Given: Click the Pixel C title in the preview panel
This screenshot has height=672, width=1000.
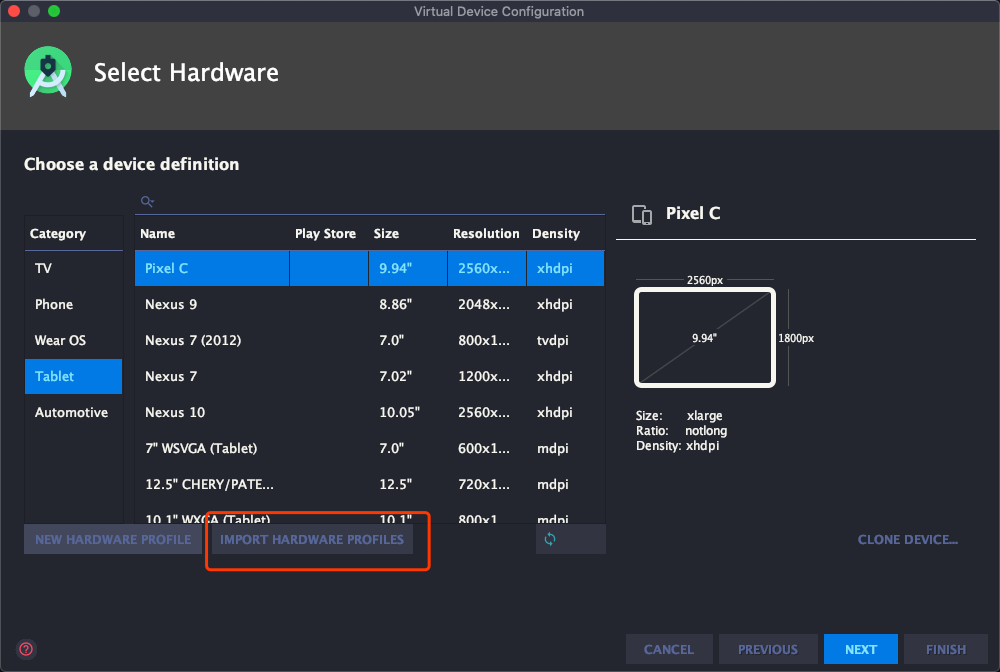Looking at the screenshot, I should tap(693, 214).
